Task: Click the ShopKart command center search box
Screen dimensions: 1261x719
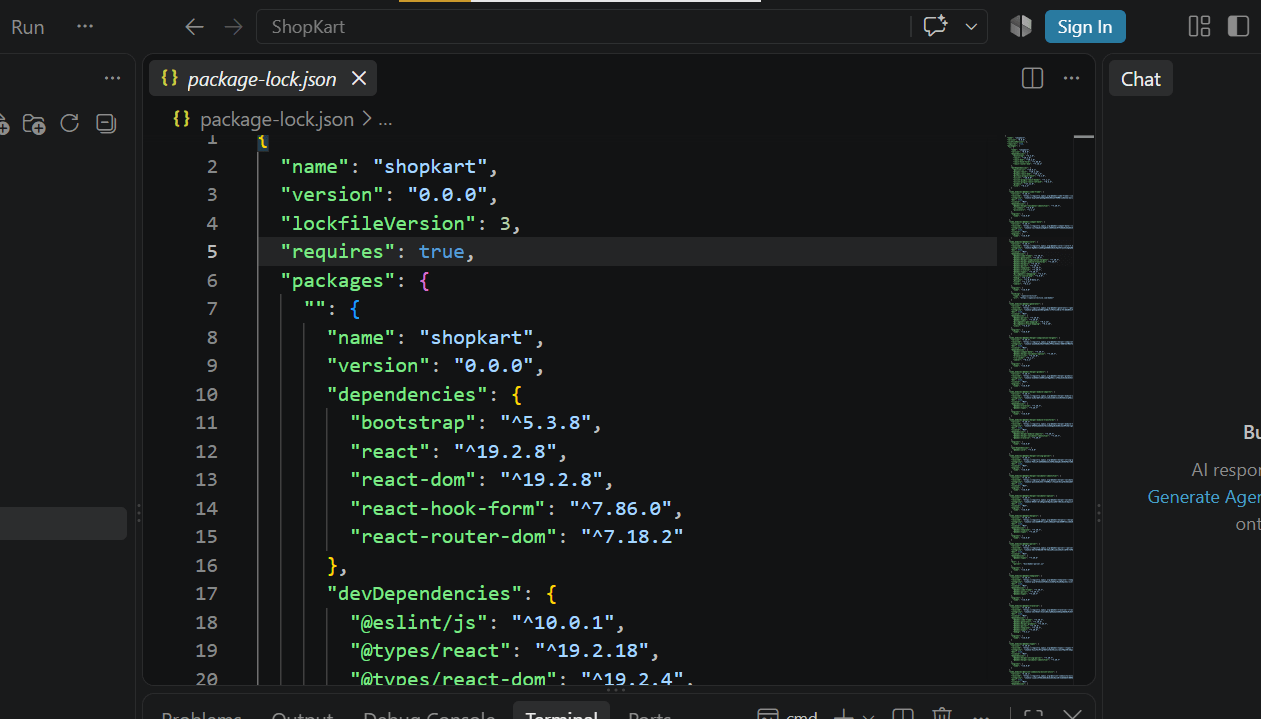Action: click(x=583, y=27)
